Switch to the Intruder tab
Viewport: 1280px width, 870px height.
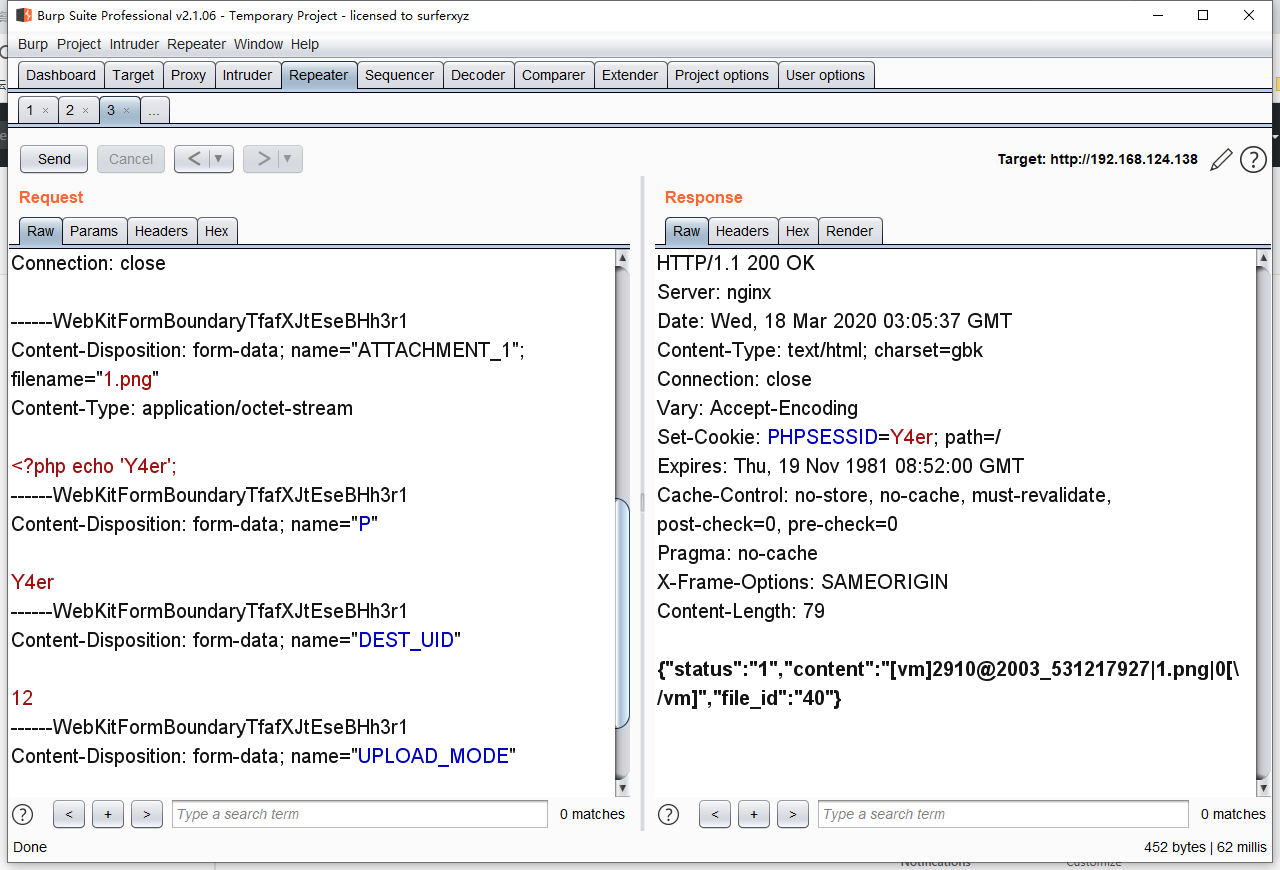[247, 75]
